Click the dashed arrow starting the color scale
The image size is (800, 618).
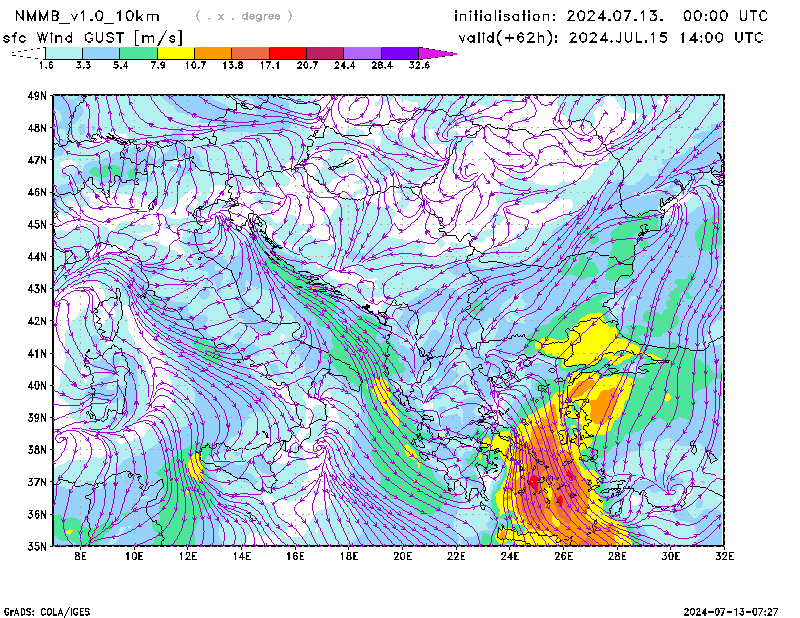tap(26, 53)
